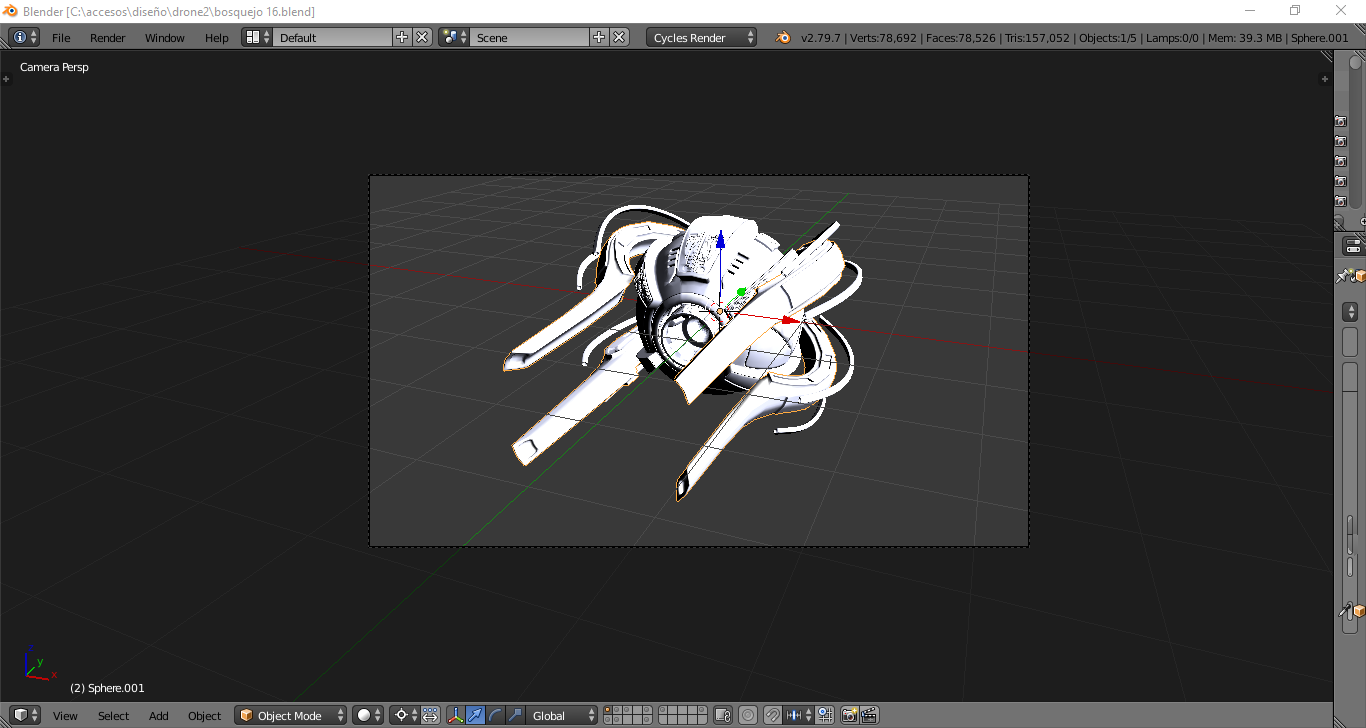Viewport: 1366px width, 728px height.
Task: Click the object icon at properties panel bottom
Action: tap(1359, 611)
